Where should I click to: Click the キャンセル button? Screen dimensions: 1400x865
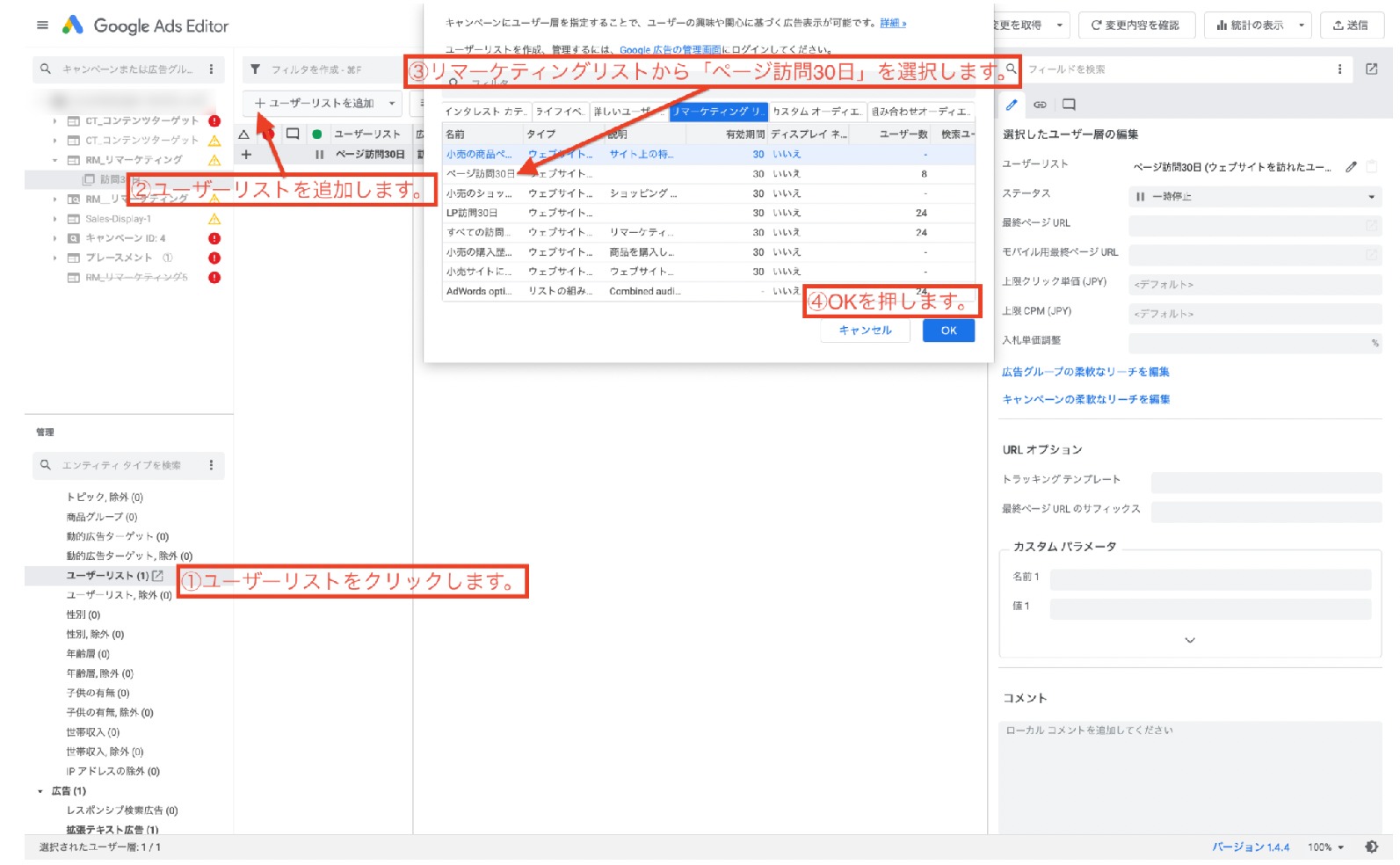pyautogui.click(x=865, y=331)
